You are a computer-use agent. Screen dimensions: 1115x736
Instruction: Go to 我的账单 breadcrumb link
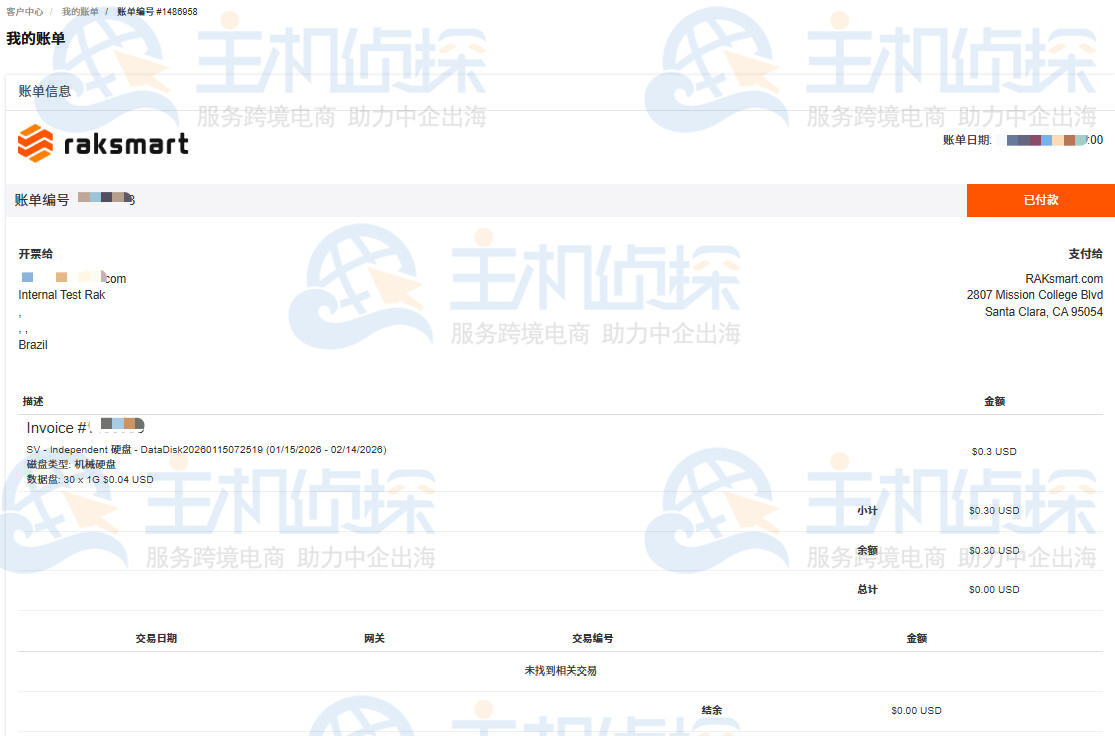pos(80,12)
